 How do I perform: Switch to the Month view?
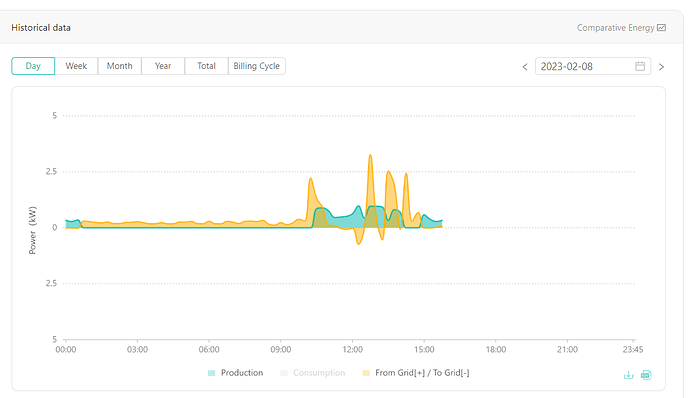click(119, 66)
